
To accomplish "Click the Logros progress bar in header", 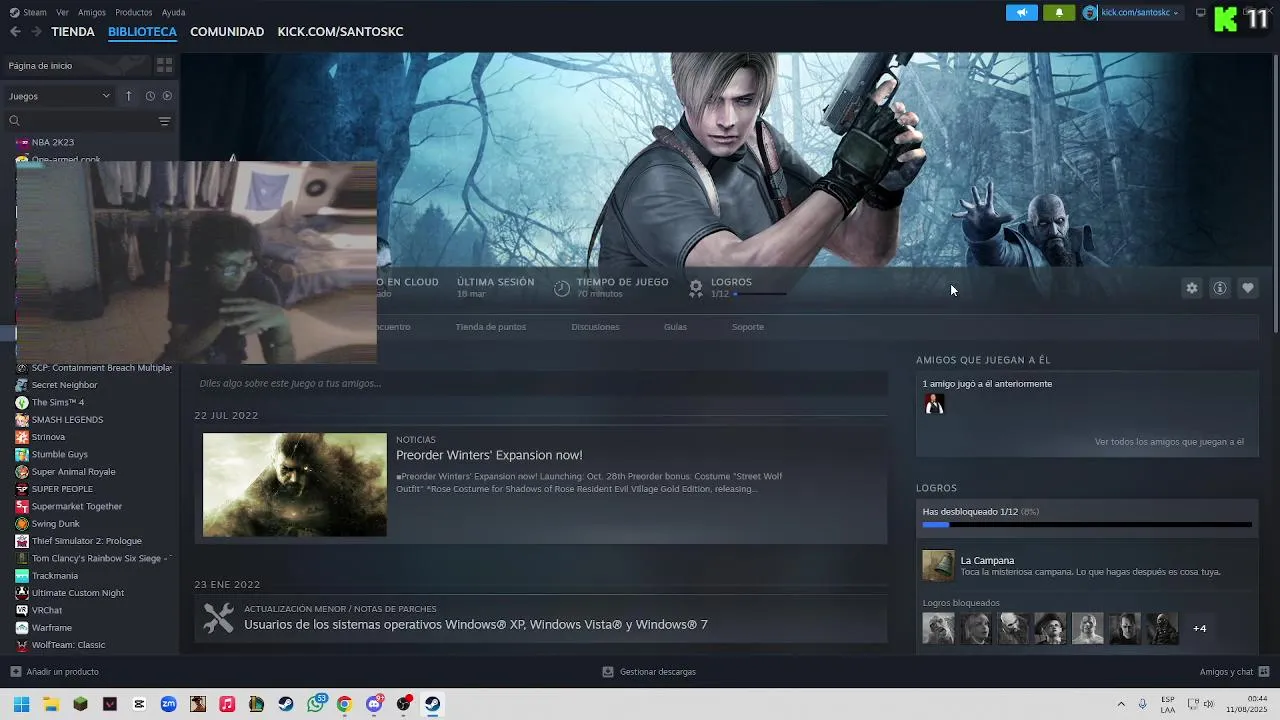I will (760, 294).
